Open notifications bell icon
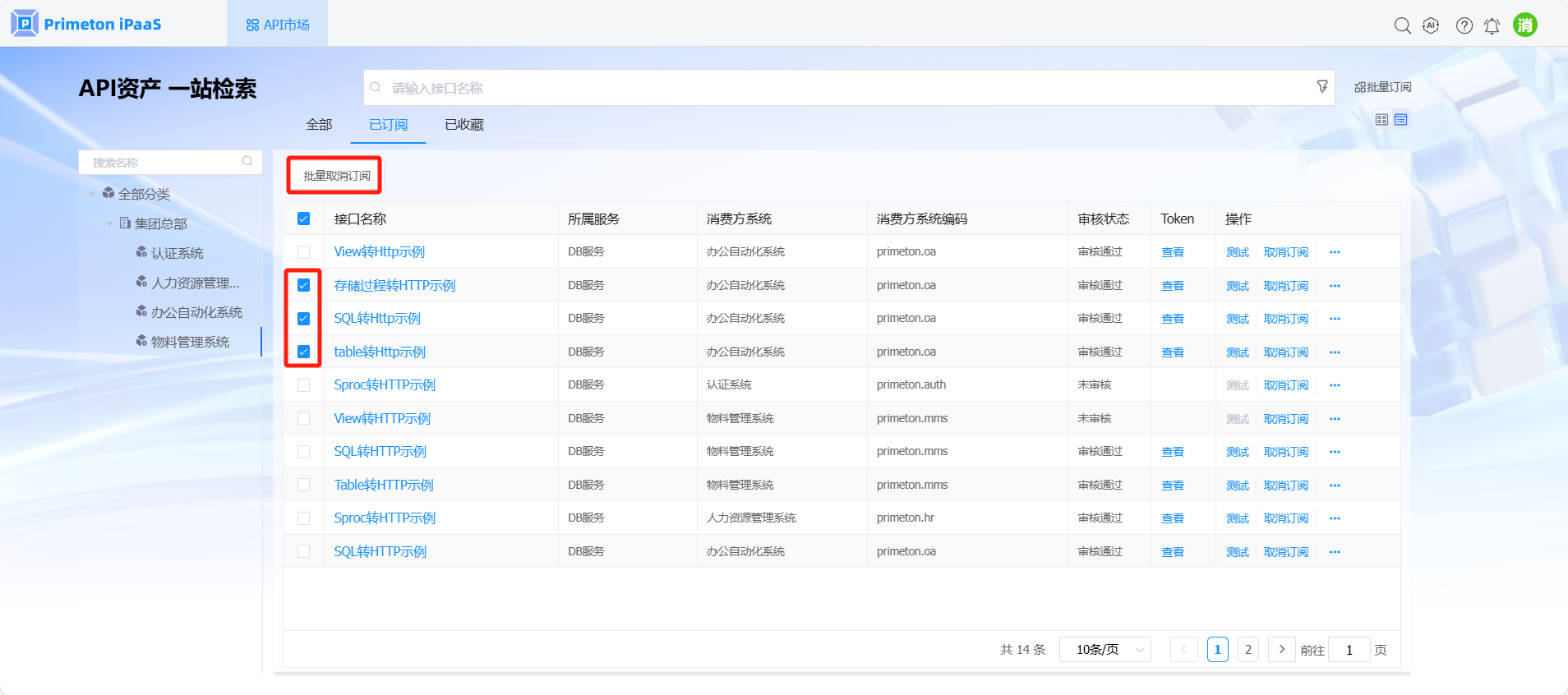The image size is (1568, 695). pyautogui.click(x=1492, y=26)
